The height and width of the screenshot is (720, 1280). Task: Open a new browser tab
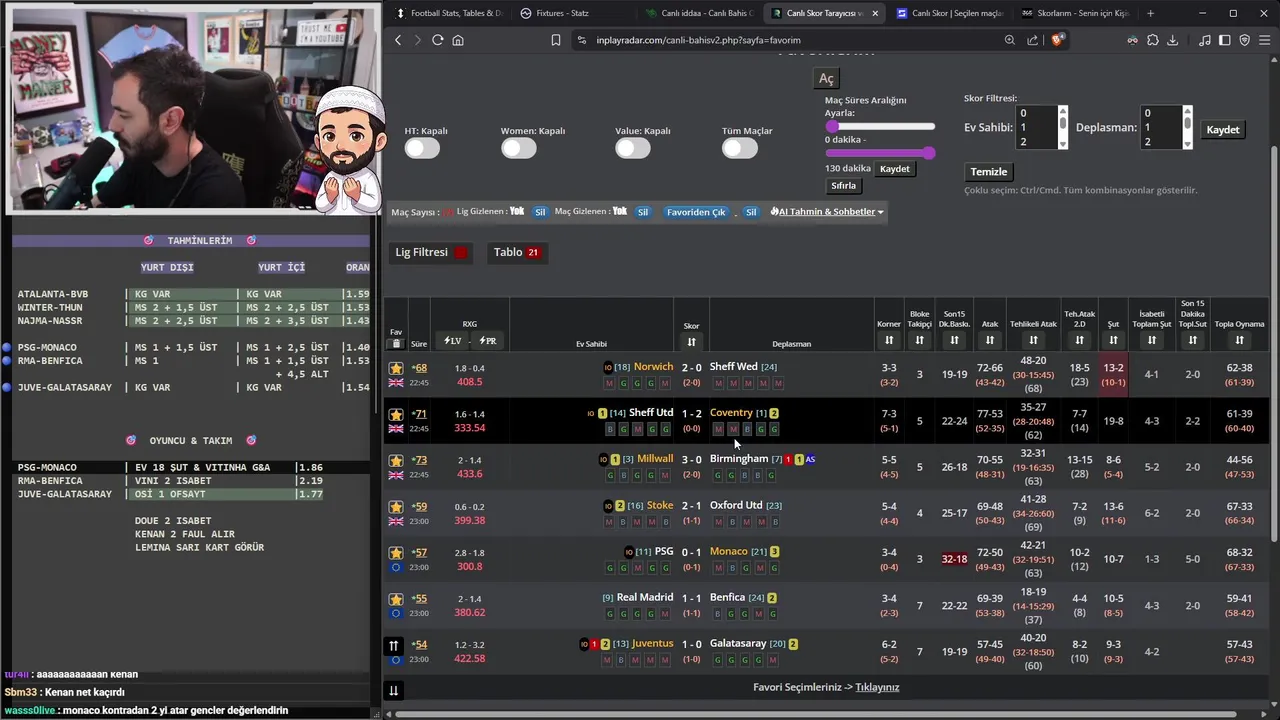(x=1150, y=13)
